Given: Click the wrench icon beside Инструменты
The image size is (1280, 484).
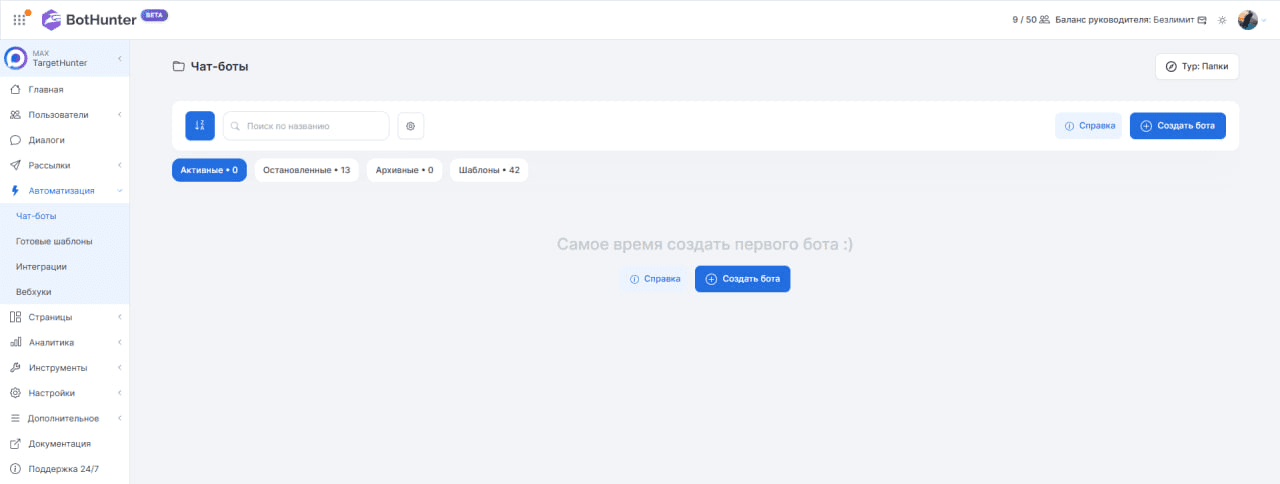Looking at the screenshot, I should pos(15,367).
